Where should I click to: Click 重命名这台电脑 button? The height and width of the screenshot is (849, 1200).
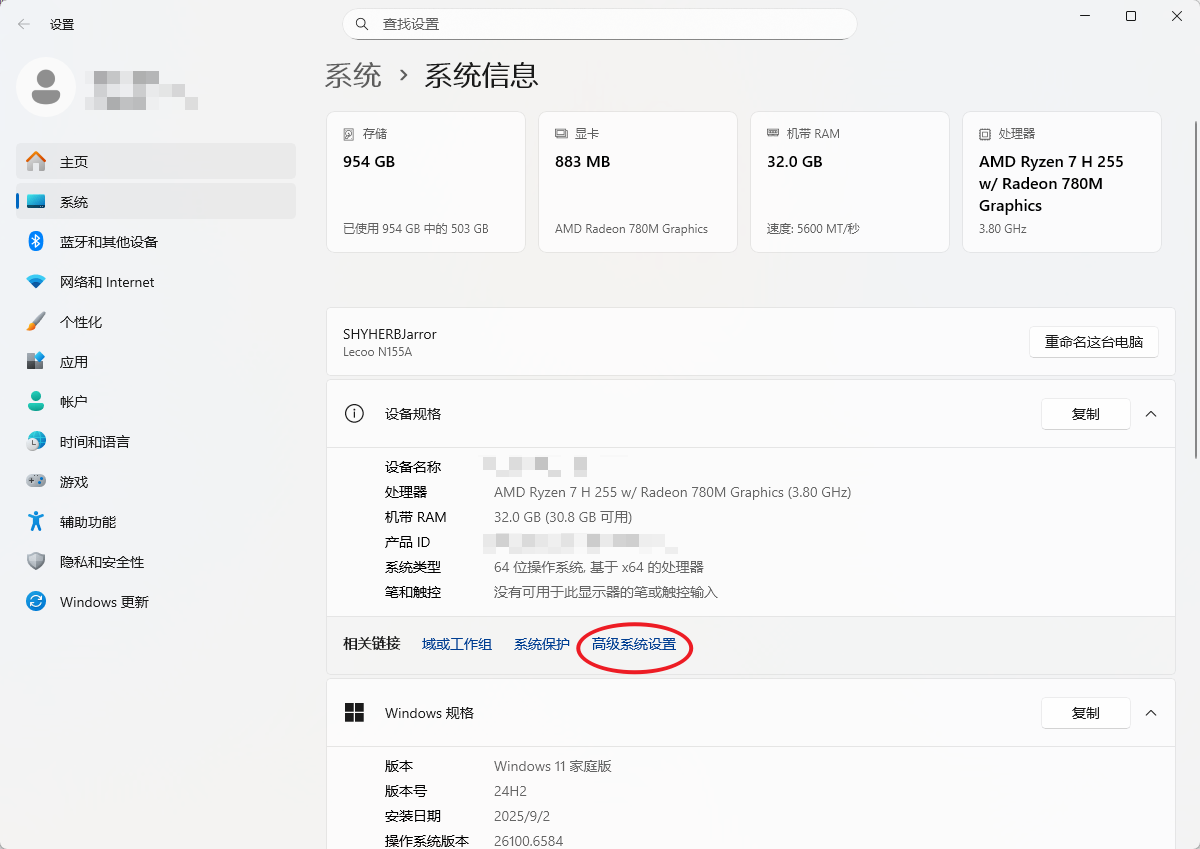point(1094,341)
